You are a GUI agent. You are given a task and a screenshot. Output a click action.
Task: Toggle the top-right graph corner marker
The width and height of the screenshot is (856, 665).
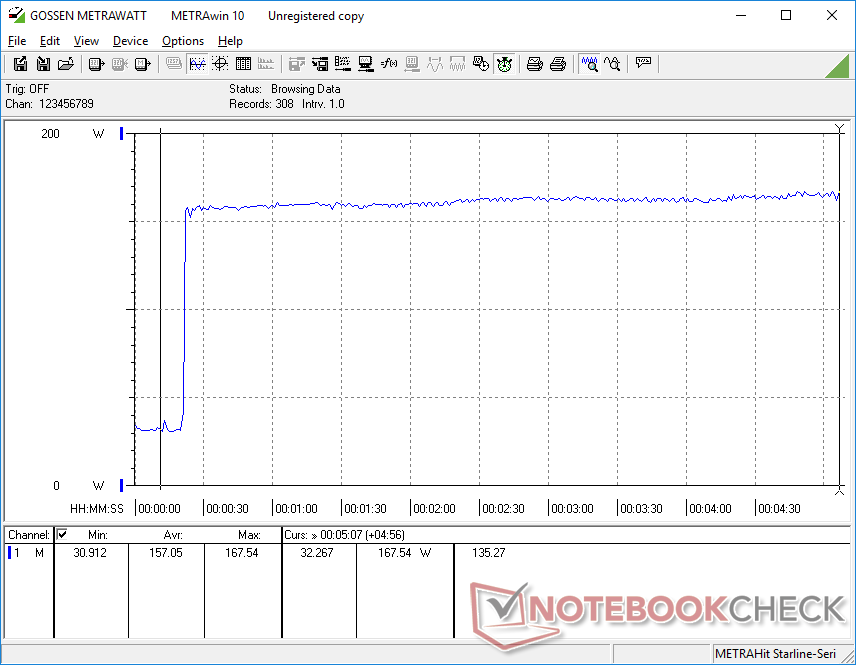(x=839, y=127)
